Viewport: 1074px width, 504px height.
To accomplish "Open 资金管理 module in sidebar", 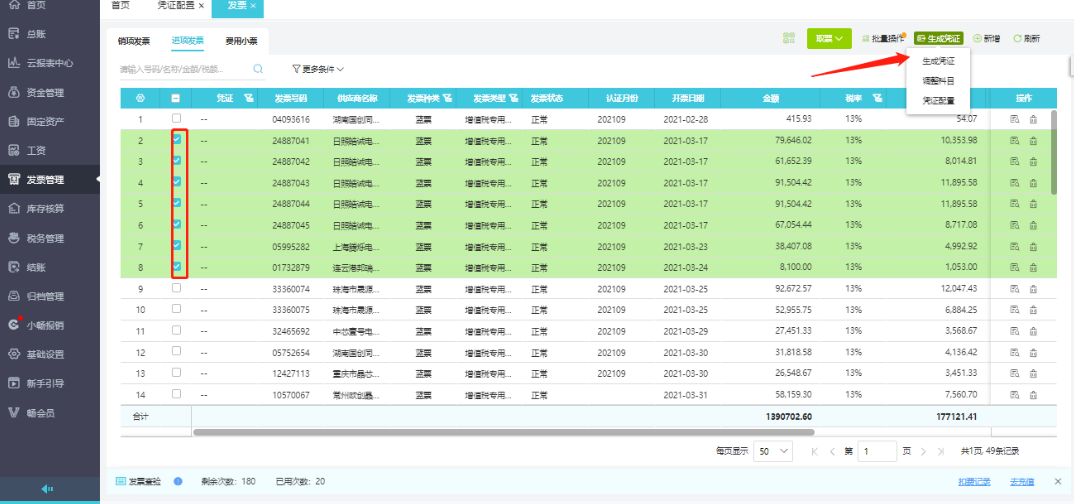I will 45,92.
